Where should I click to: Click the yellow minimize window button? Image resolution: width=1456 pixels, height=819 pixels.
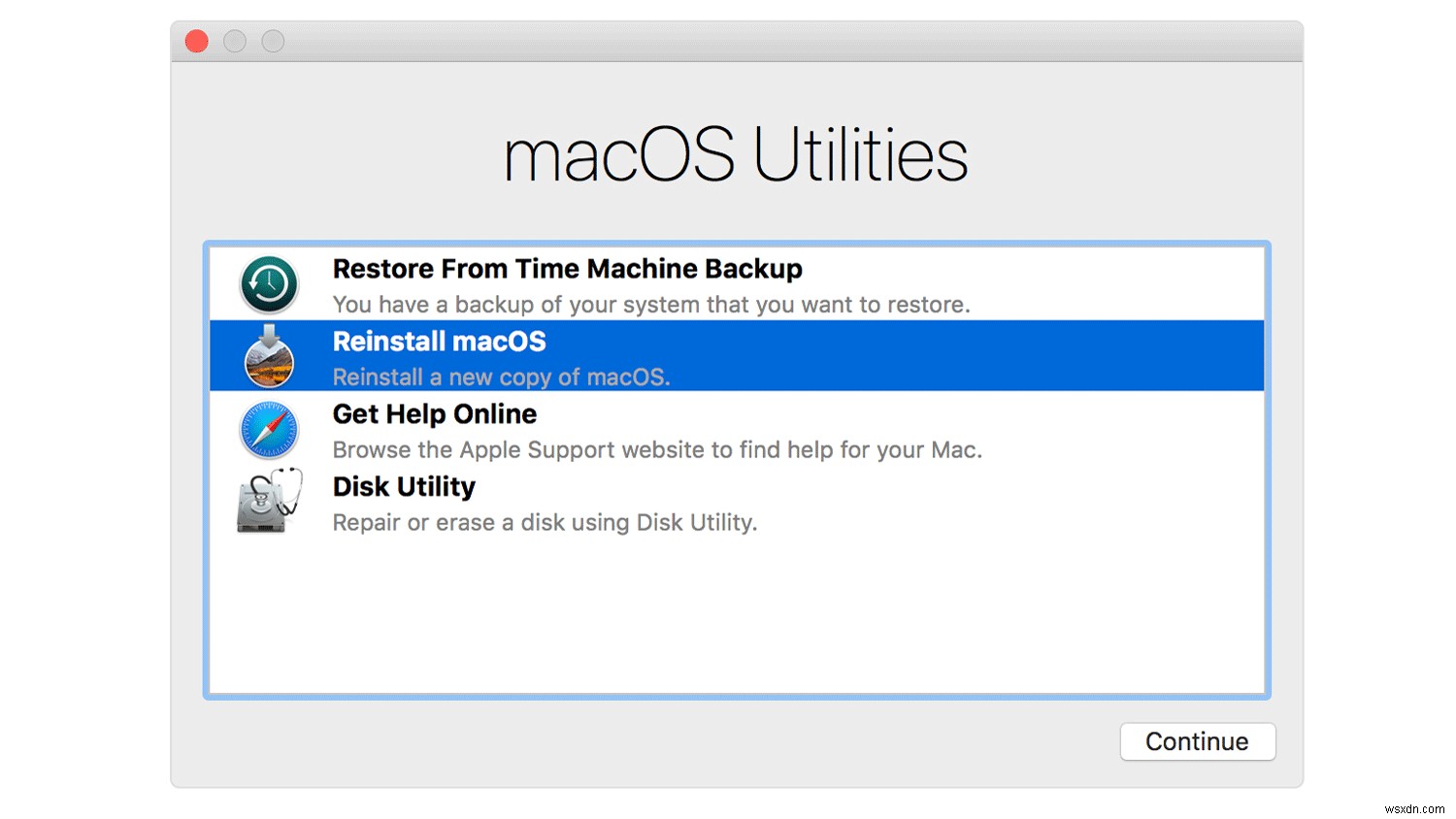(234, 41)
